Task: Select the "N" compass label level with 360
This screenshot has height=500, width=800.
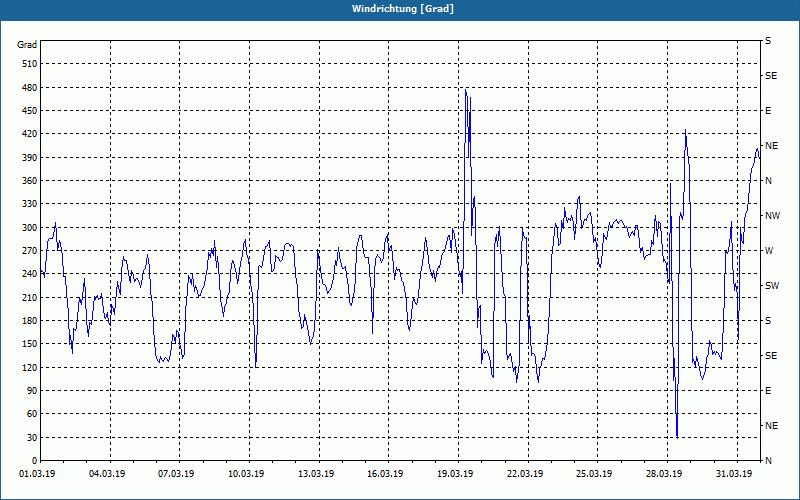Action: [769, 181]
